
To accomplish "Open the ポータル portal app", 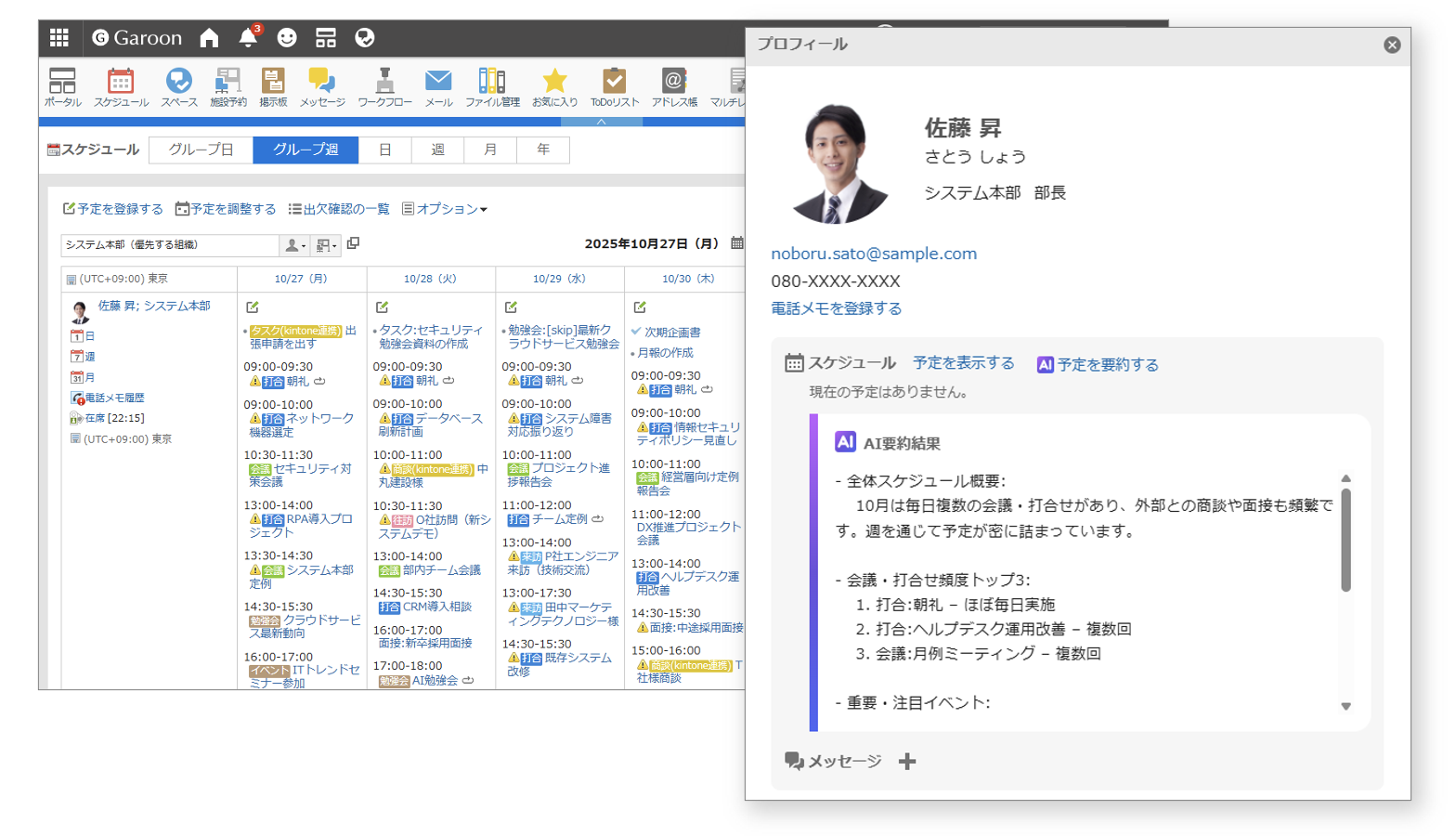I will [62, 88].
